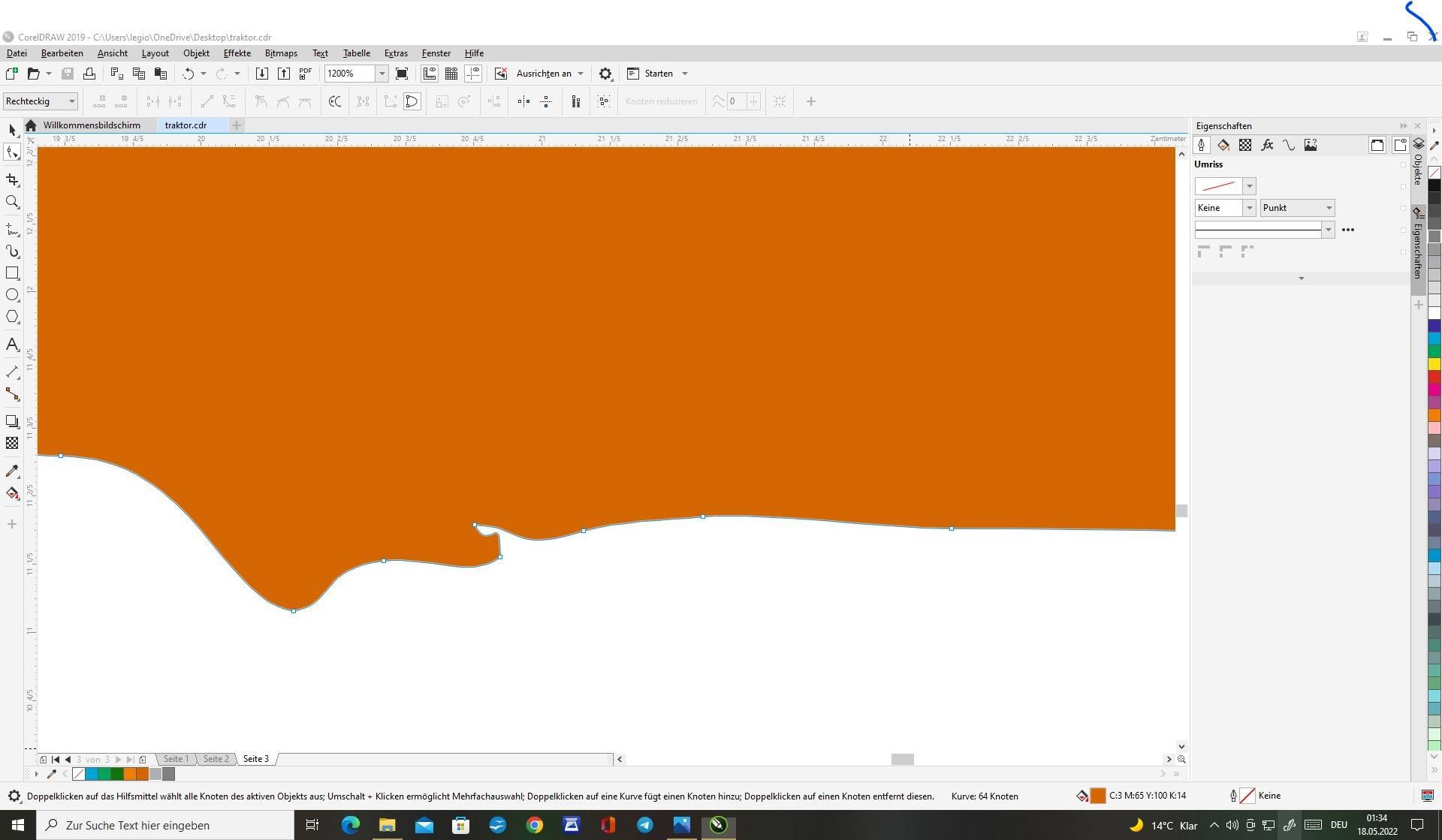Pick the Ellipse tool
The image size is (1442, 840).
point(12,295)
